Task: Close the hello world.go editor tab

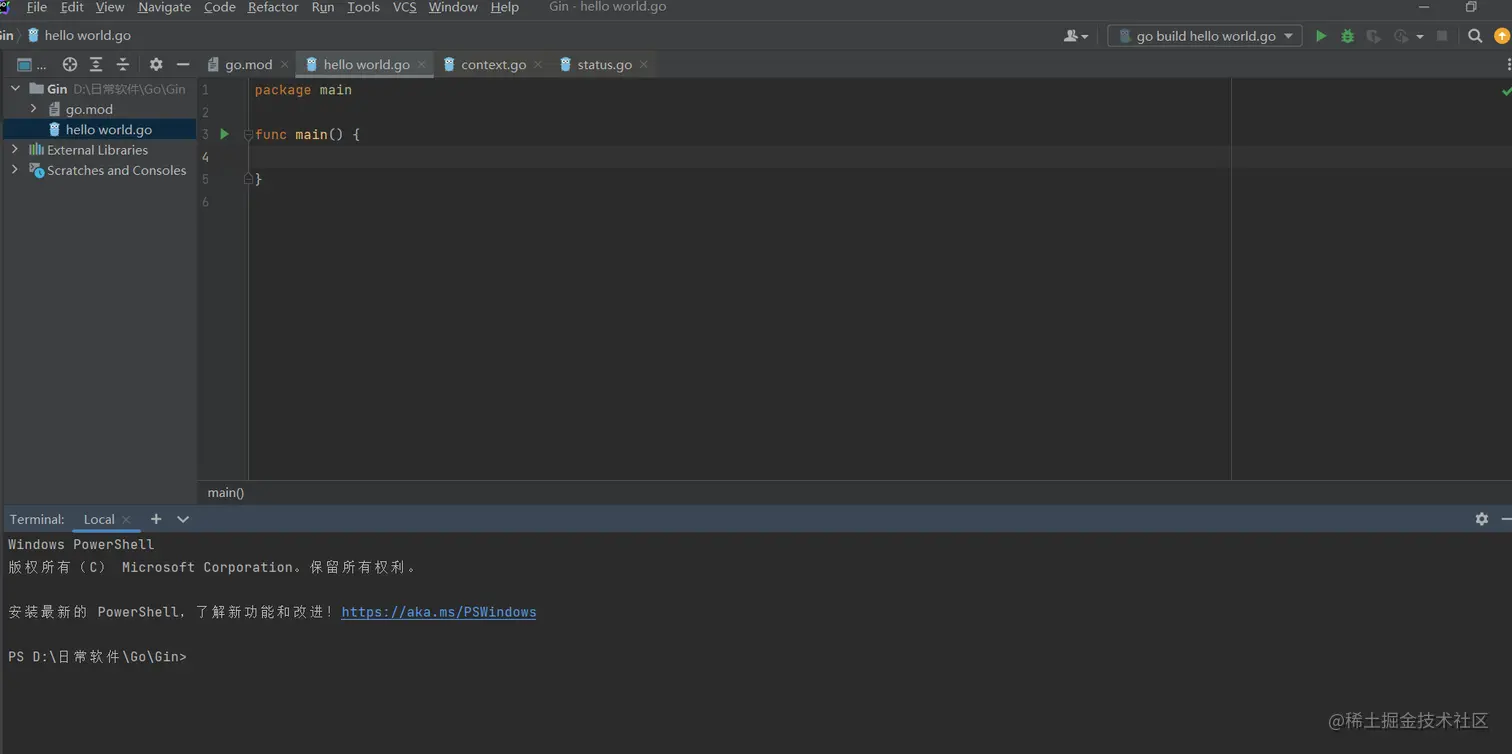Action: tap(422, 64)
